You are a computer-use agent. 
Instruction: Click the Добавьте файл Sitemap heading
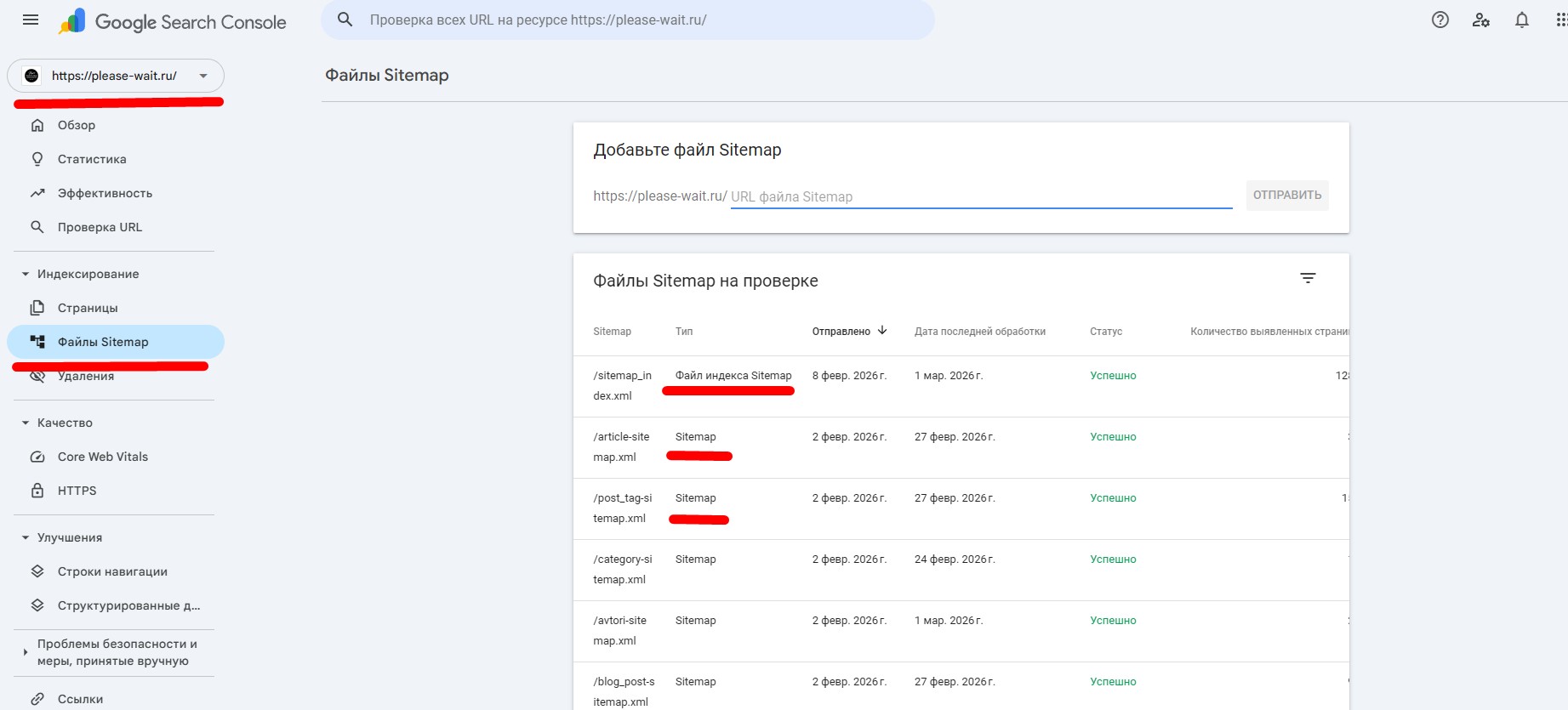tap(687, 150)
